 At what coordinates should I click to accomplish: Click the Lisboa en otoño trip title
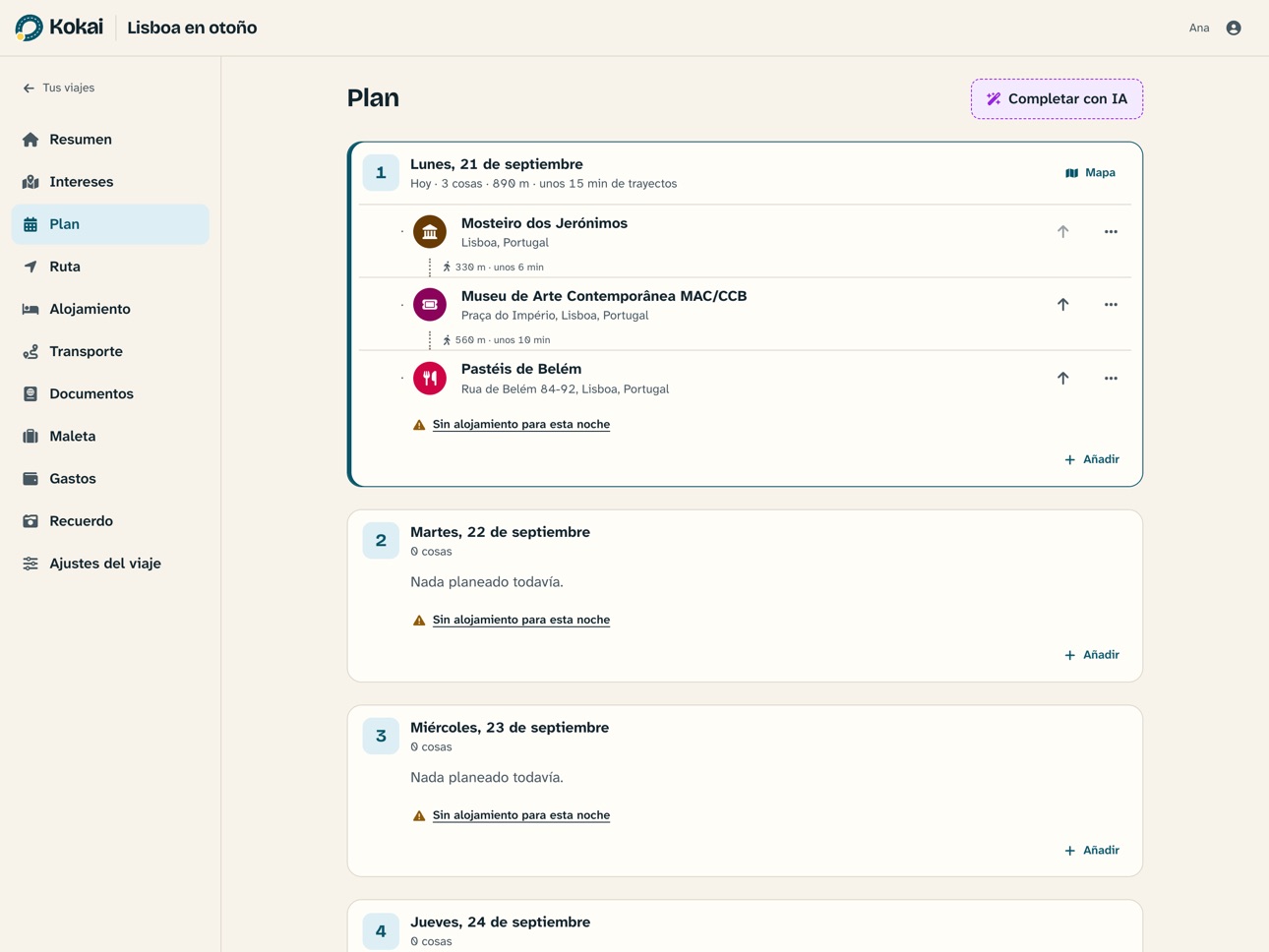click(192, 28)
